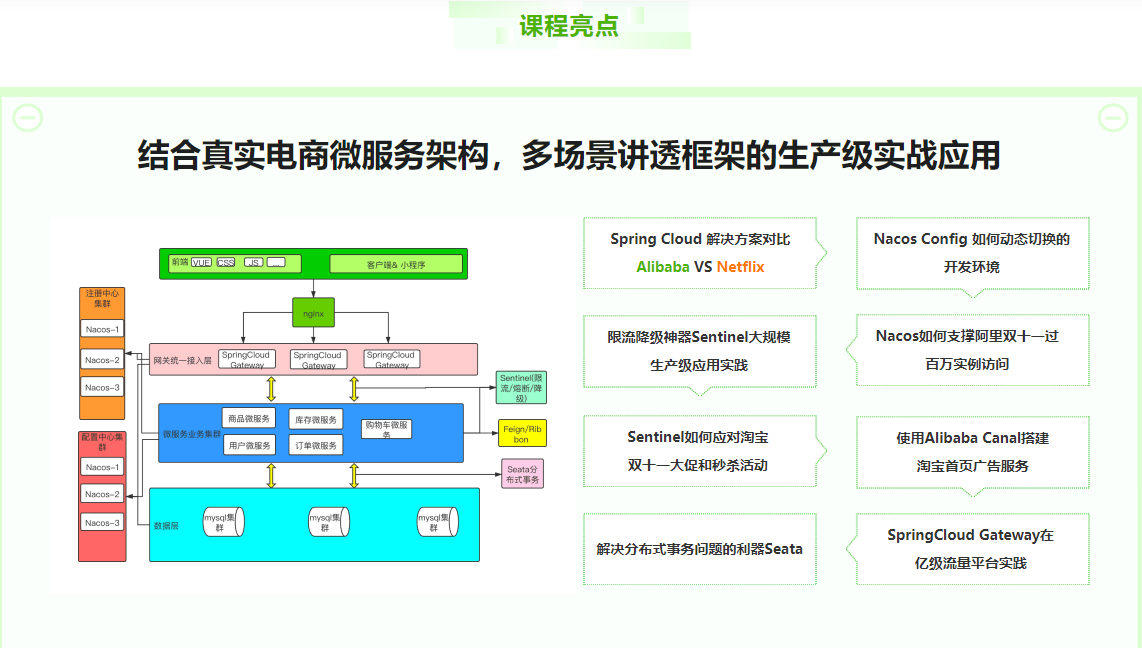Select the Seata分布式事务 component box

524,473
